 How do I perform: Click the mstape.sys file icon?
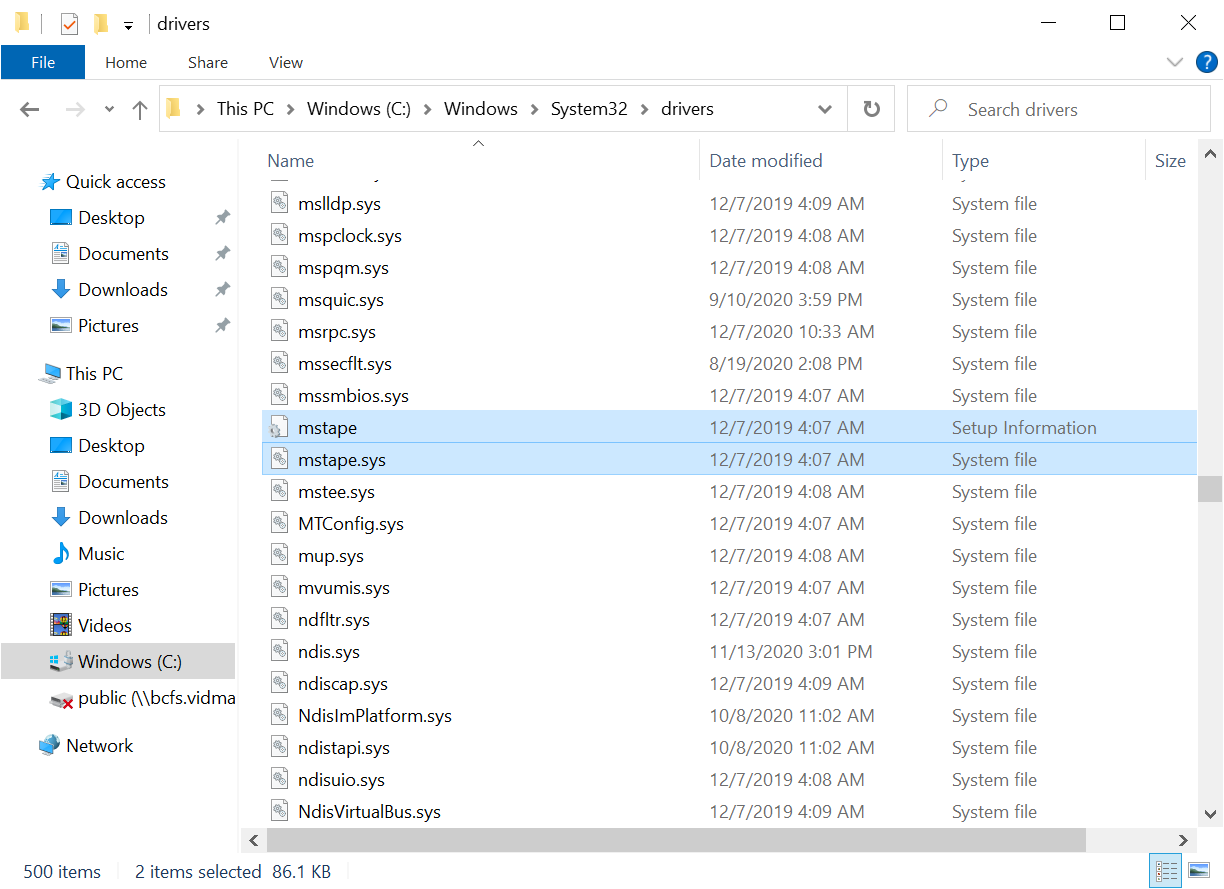(279, 460)
